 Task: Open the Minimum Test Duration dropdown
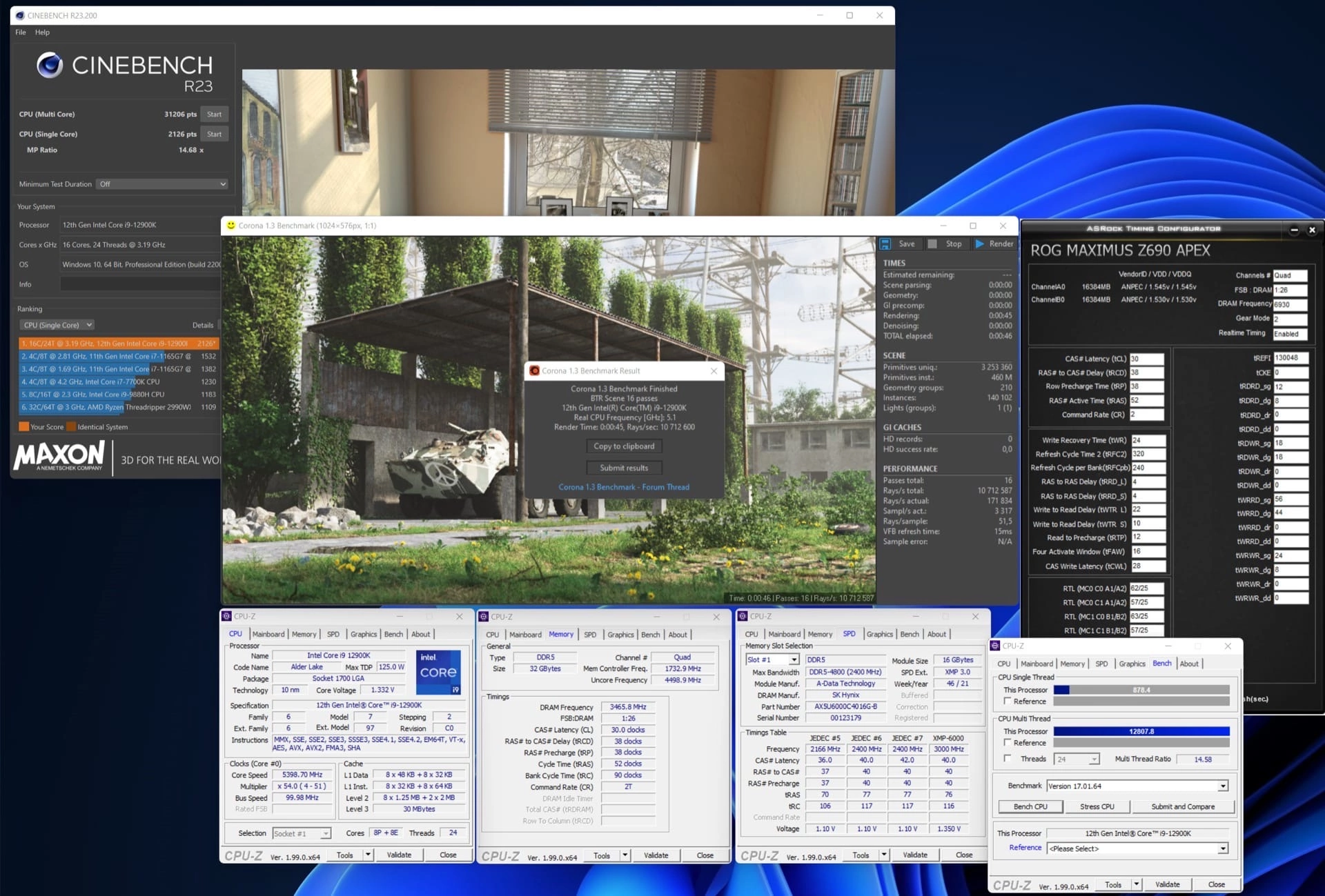coord(163,184)
